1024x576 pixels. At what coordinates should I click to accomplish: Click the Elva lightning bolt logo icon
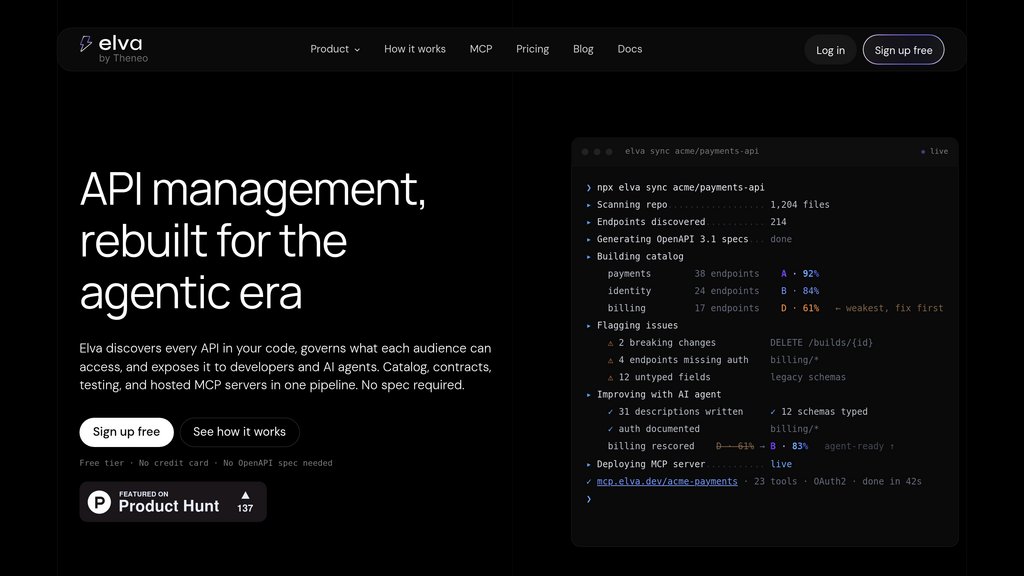click(86, 44)
